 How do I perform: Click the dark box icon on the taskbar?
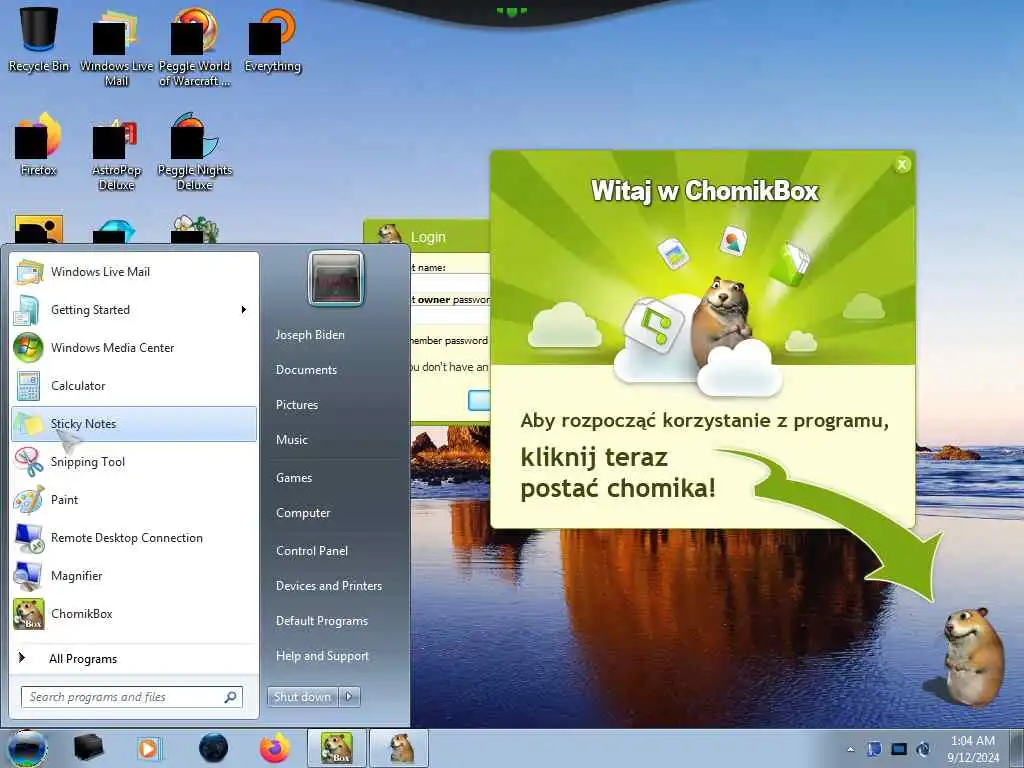88,748
